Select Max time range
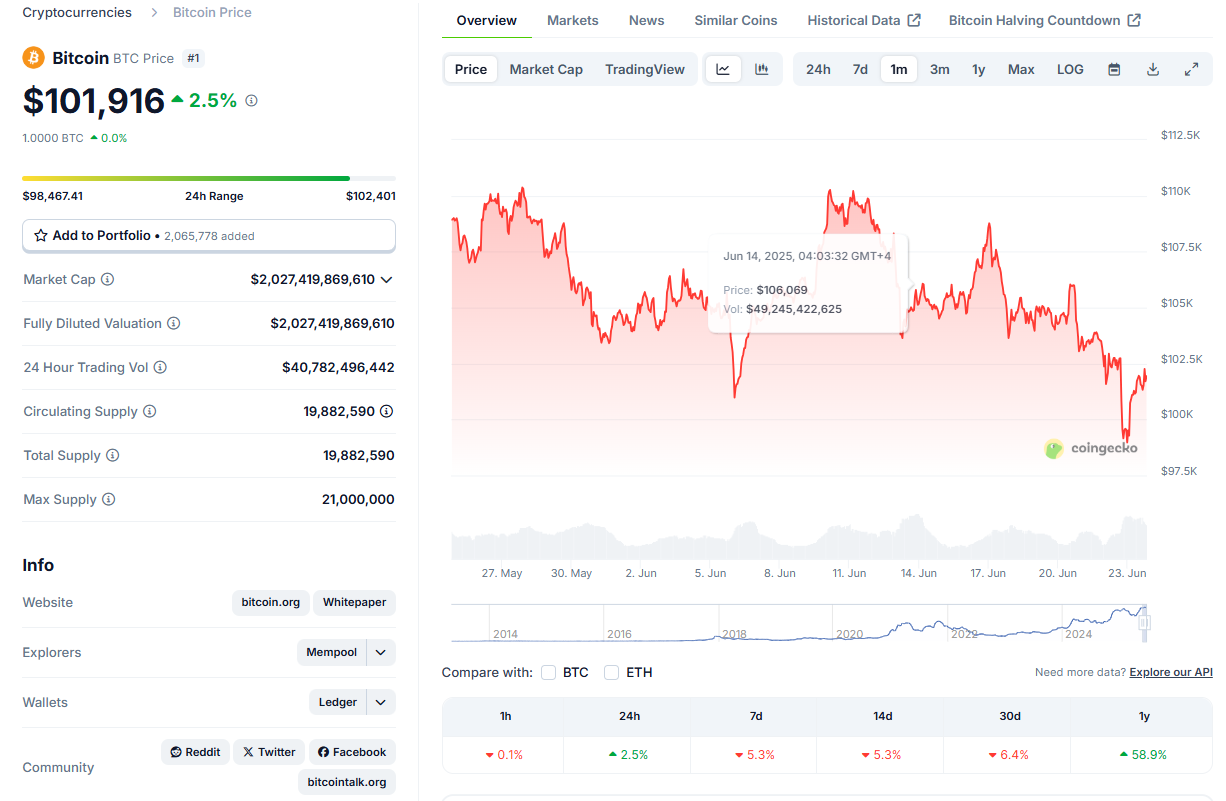Viewport: 1226px width, 801px height. click(1021, 69)
